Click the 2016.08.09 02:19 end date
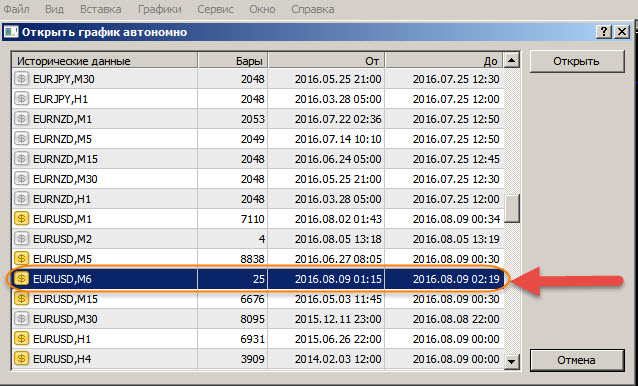 point(456,279)
